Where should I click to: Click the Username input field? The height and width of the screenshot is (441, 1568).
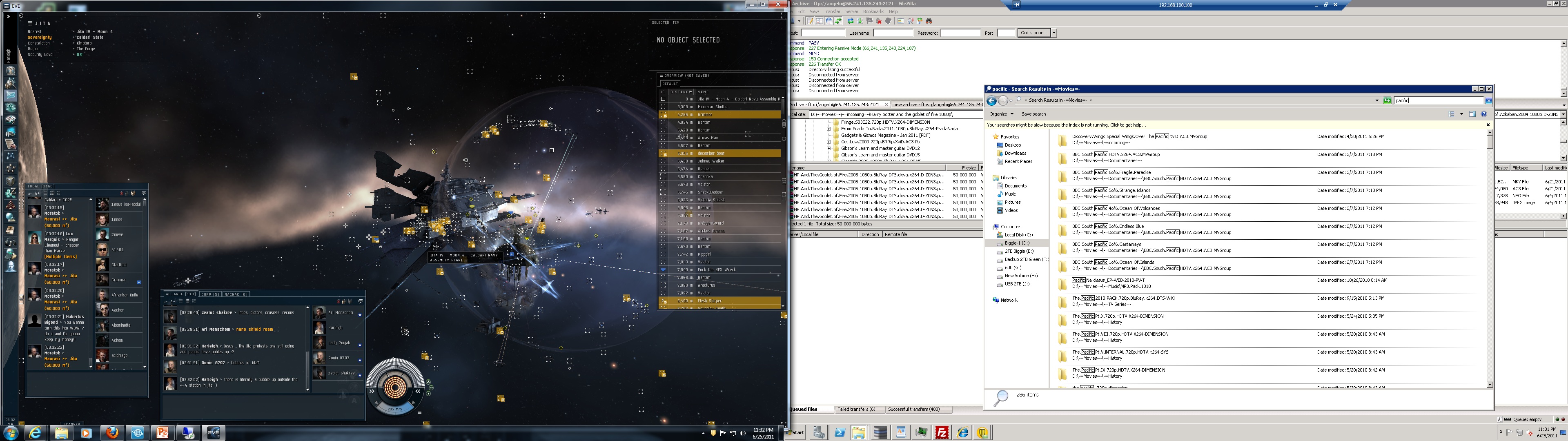(x=893, y=33)
